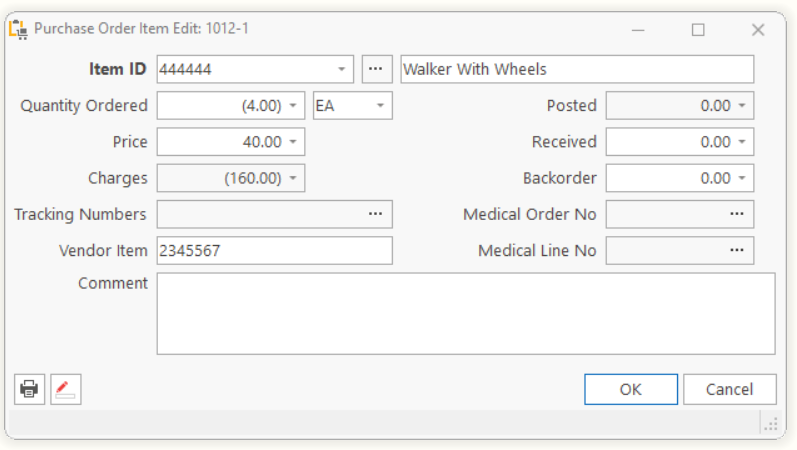Open the Received dropdown arrow
Image resolution: width=797 pixels, height=450 pixels.
tap(742, 142)
